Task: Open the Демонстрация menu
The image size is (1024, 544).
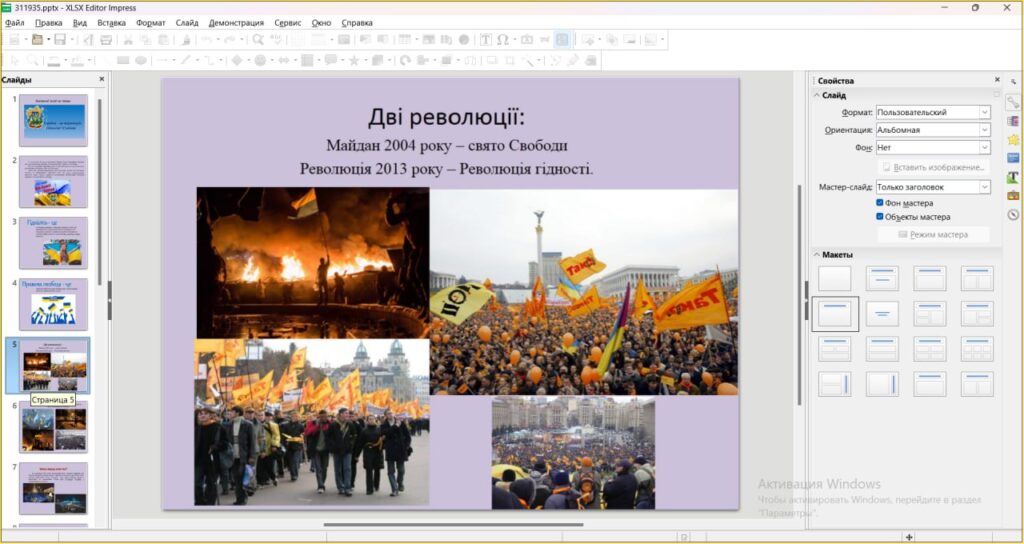Action: pyautogui.click(x=236, y=22)
